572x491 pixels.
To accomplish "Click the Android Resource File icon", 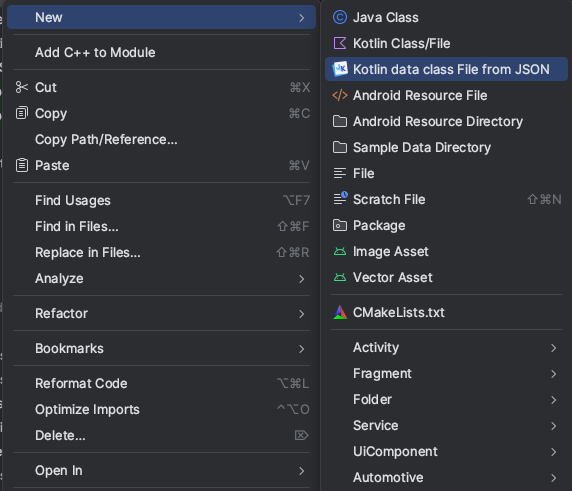I will [x=340, y=95].
